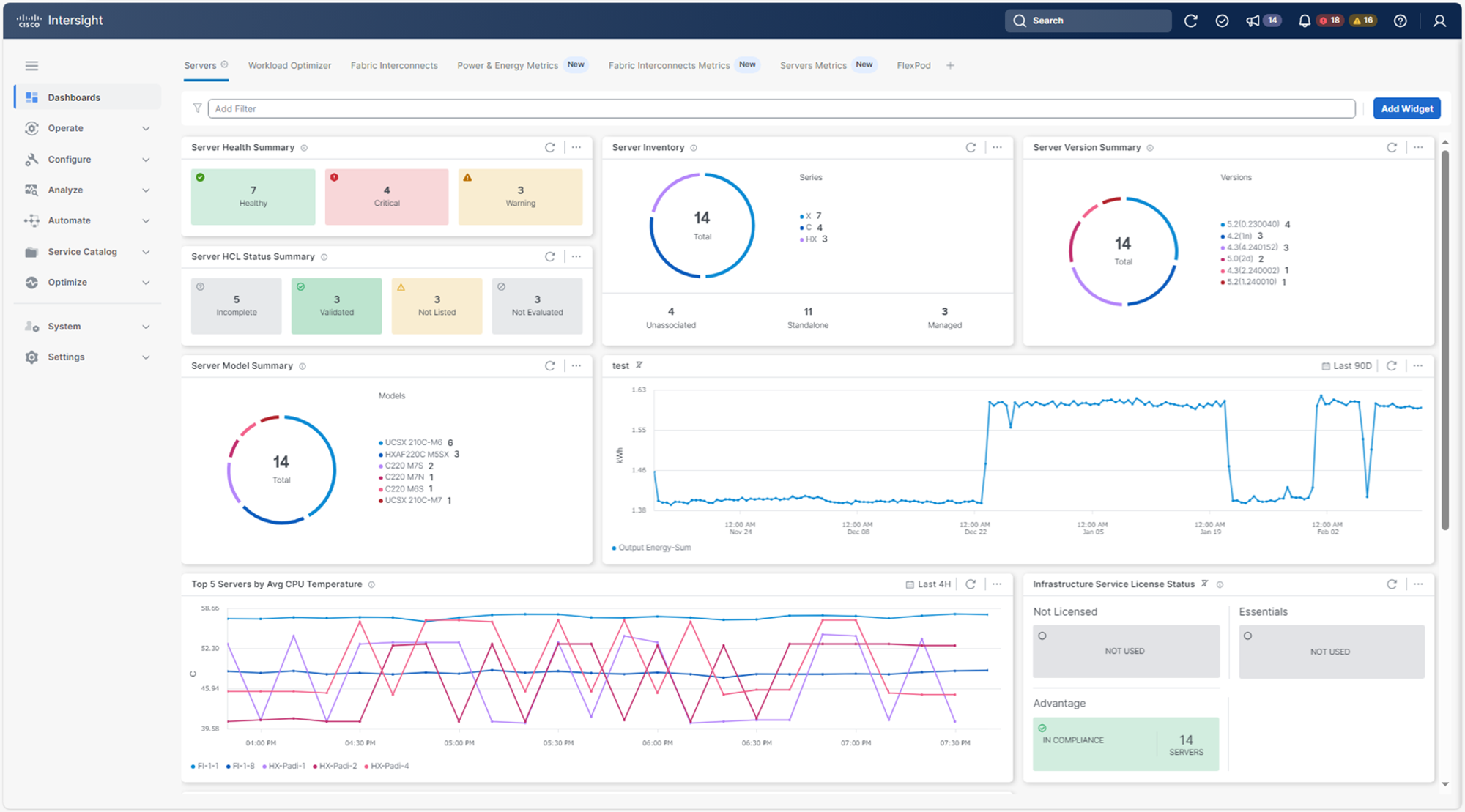Switch to the Workload Optimizer tab
Screen dimensions: 1465x812
coord(289,65)
